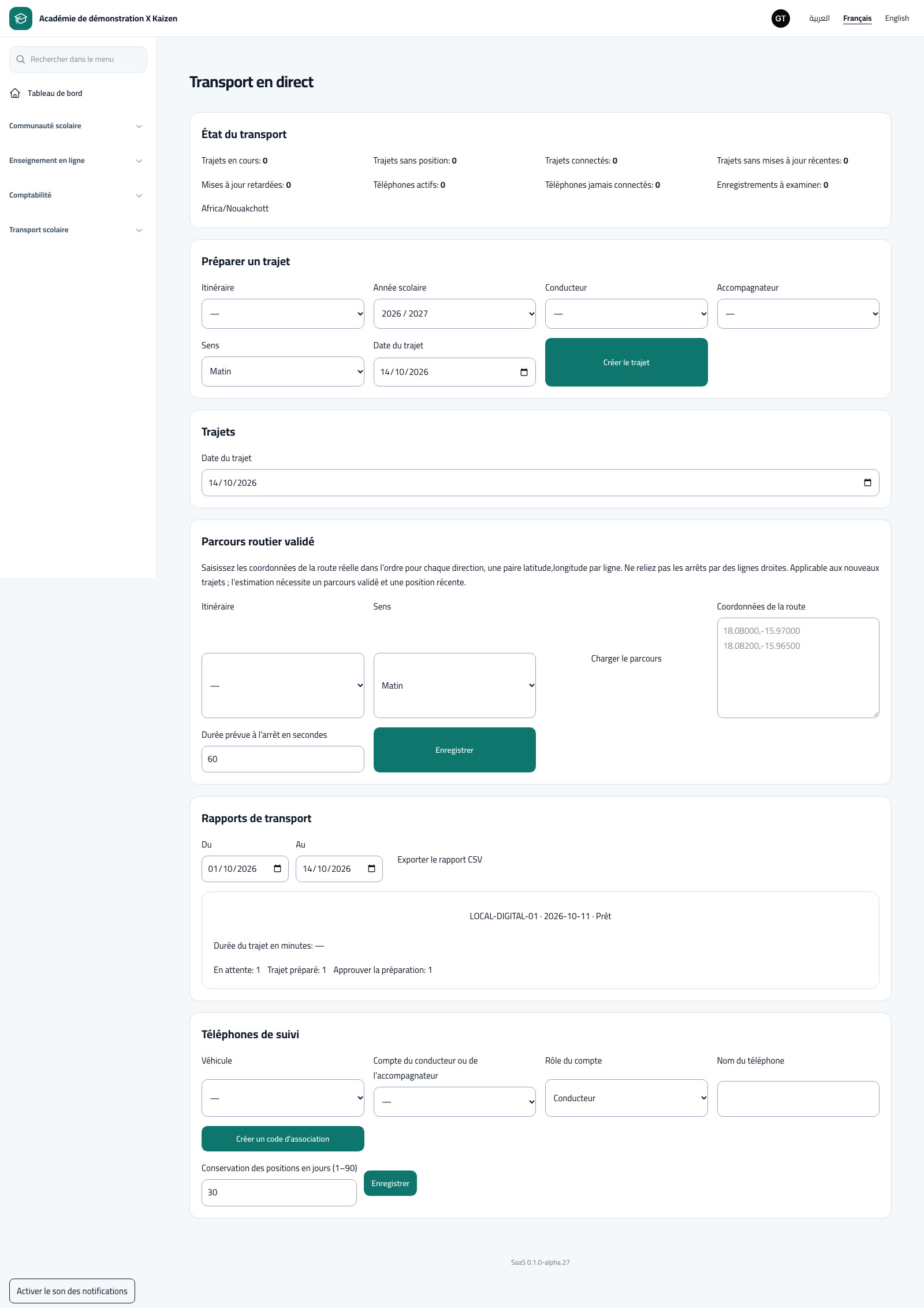
Task: Open Itinéraire dropdown in Parcours routier validé
Action: [283, 686]
